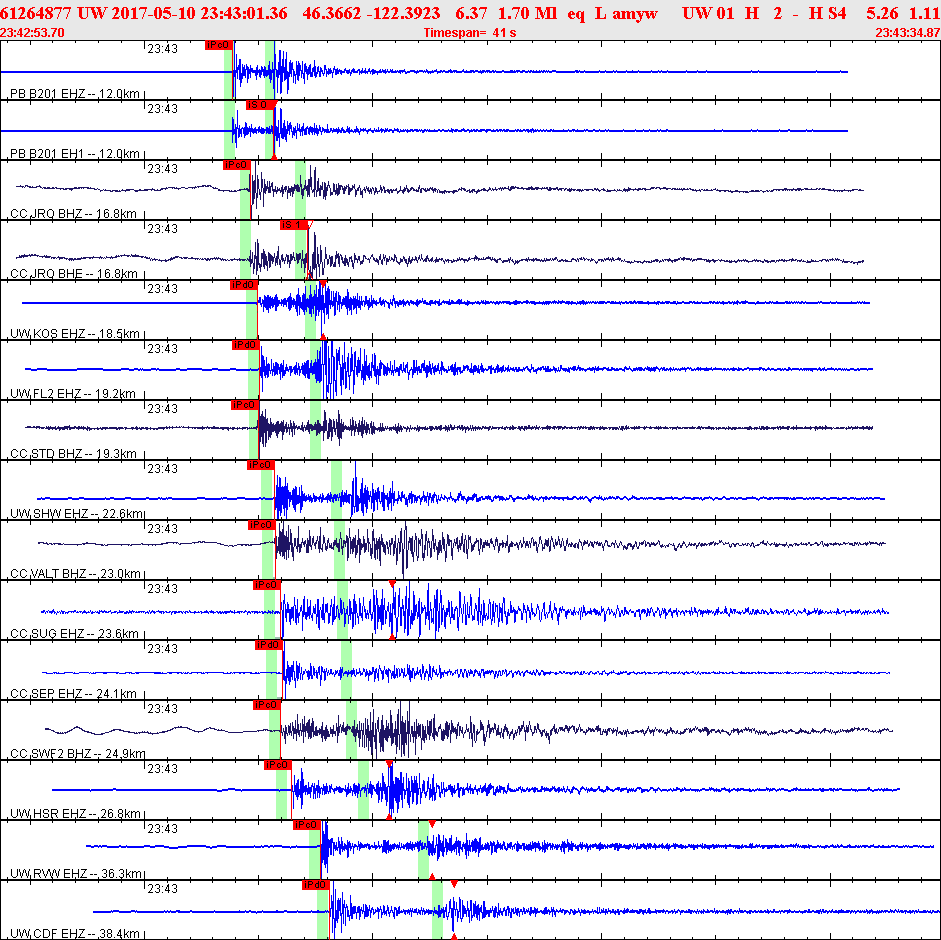Click the iPc0 pick flag on CC VALT BHZ
The height and width of the screenshot is (940, 941).
tap(262, 525)
